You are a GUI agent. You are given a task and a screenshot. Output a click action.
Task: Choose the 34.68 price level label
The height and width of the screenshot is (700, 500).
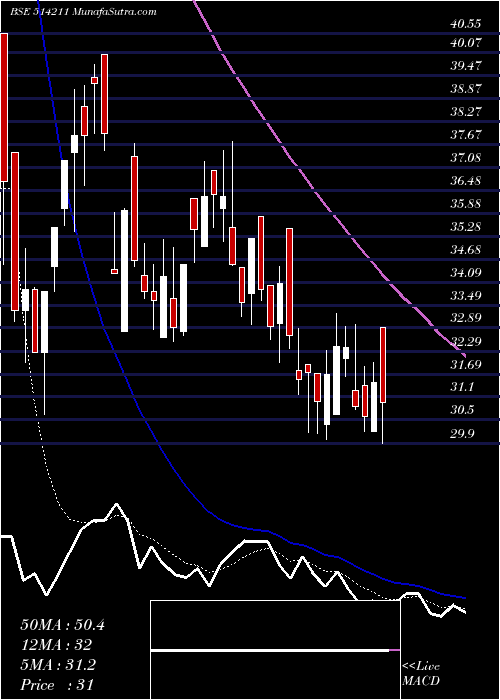point(466,249)
